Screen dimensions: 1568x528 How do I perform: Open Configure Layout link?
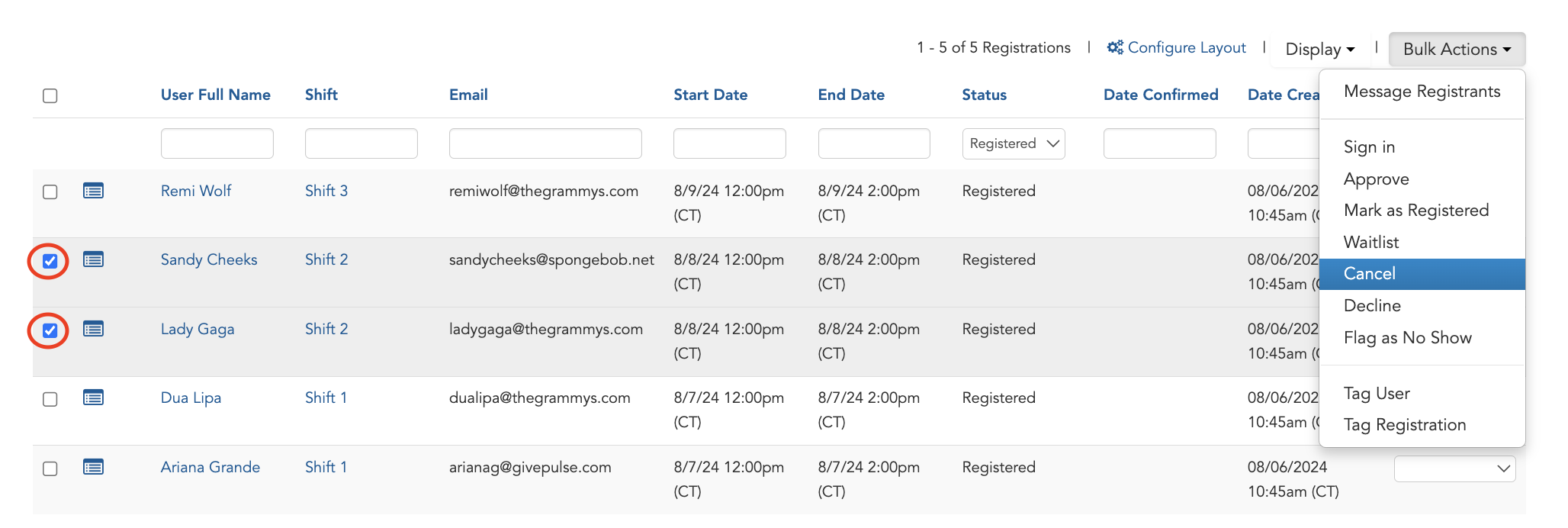(1186, 47)
